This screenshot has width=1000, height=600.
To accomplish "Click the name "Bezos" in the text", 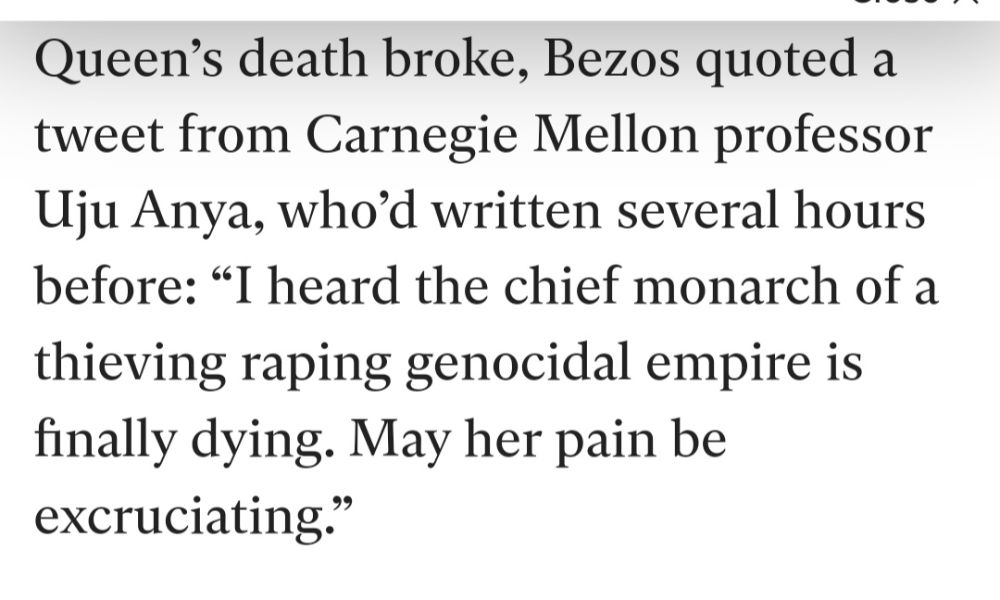I will coord(611,59).
